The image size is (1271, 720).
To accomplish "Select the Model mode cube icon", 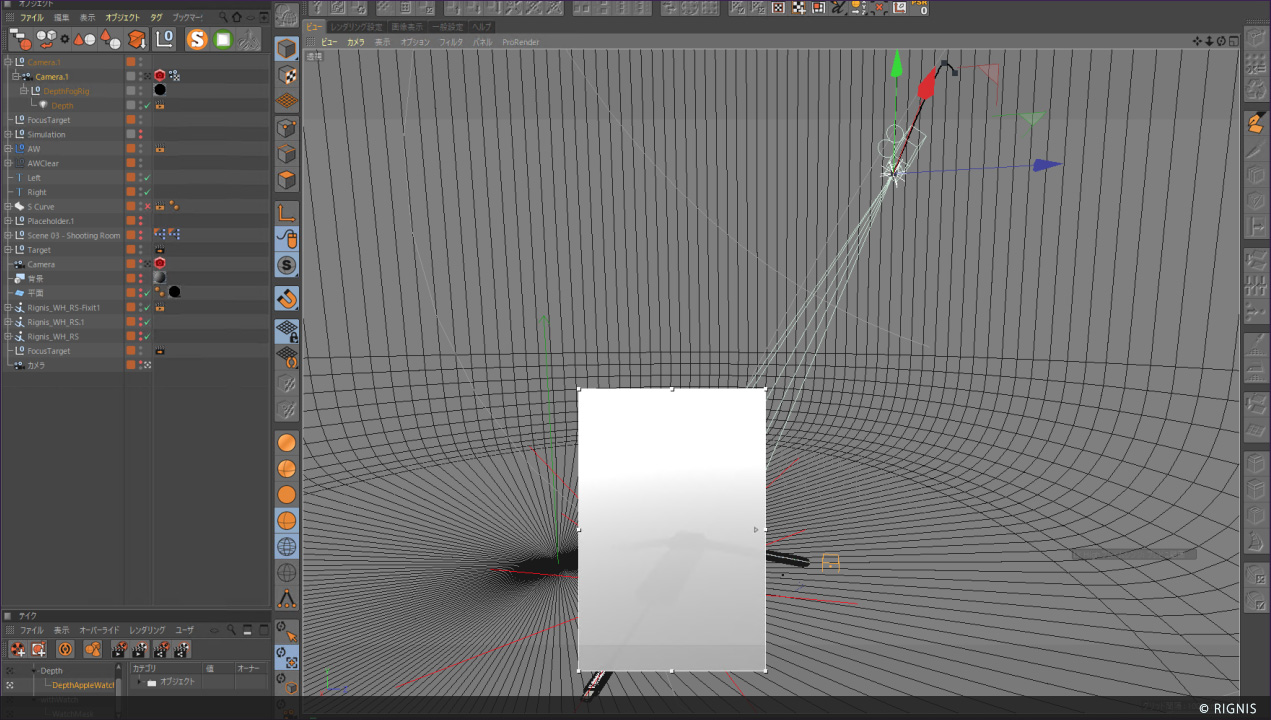I will click(x=287, y=49).
